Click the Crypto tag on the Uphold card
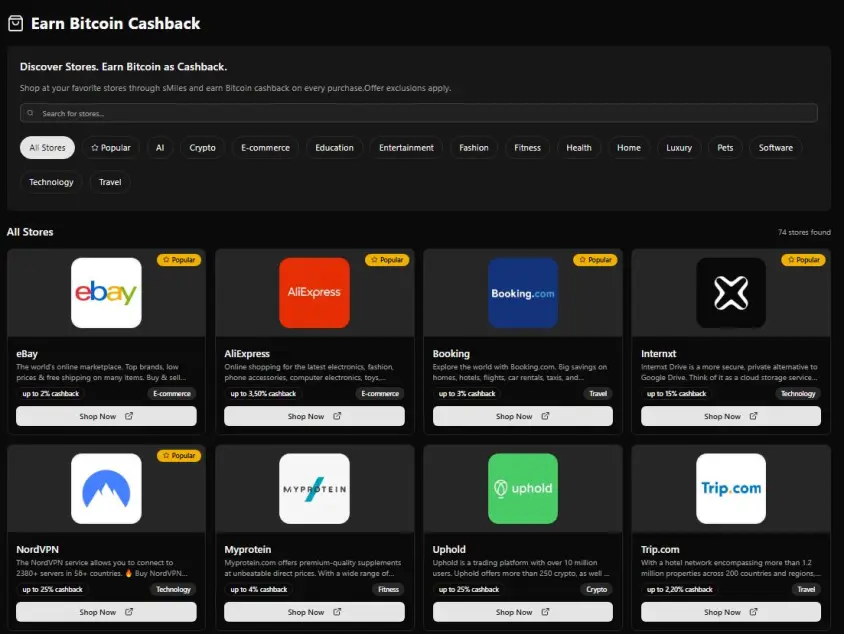This screenshot has width=844, height=634. pos(596,589)
